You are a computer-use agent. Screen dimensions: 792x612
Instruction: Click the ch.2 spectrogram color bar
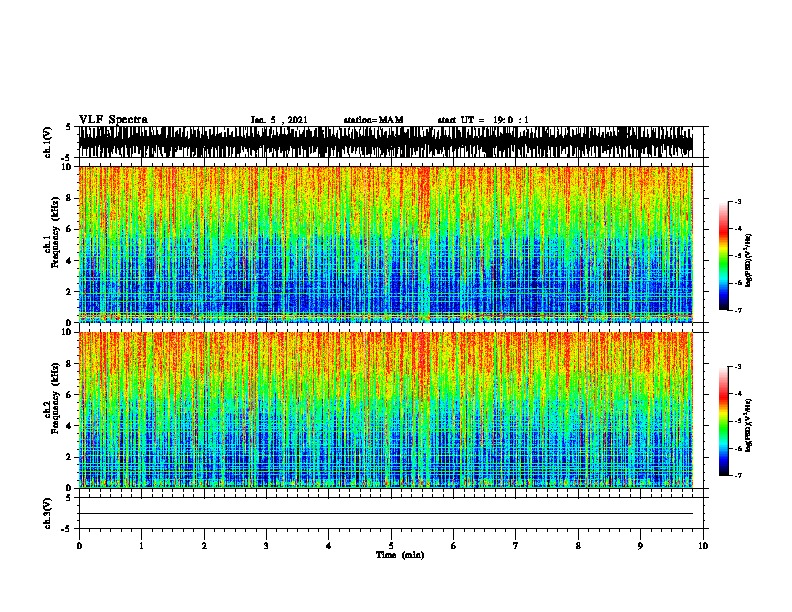click(724, 421)
